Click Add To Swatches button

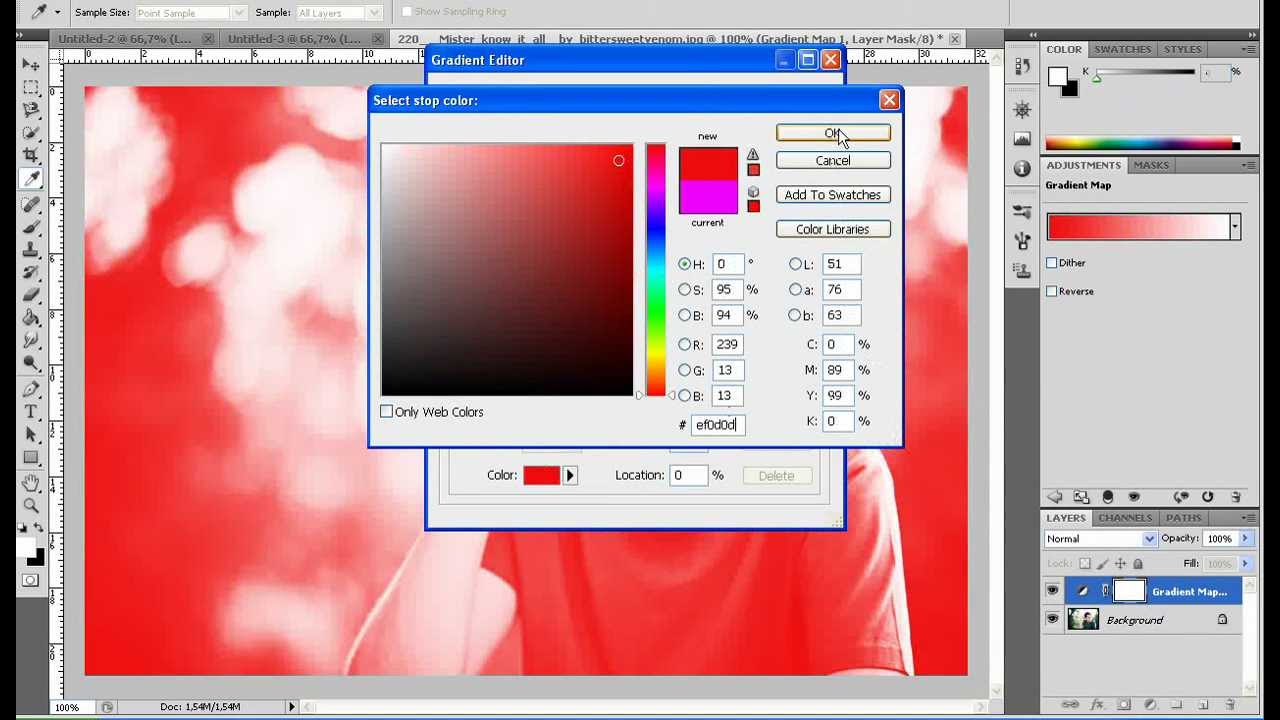tap(833, 195)
